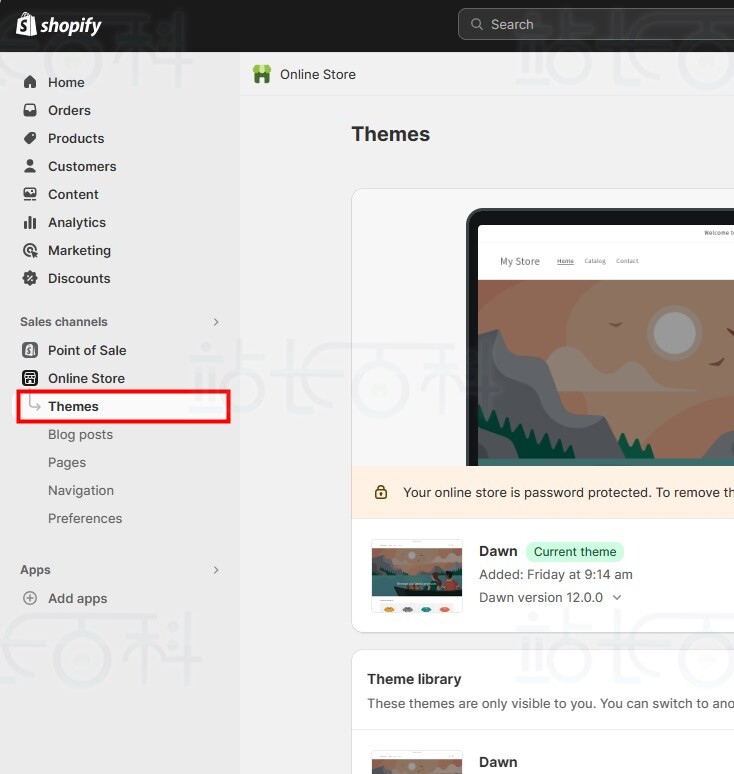
Task: Click the lock icon in password banner
Action: (381, 492)
